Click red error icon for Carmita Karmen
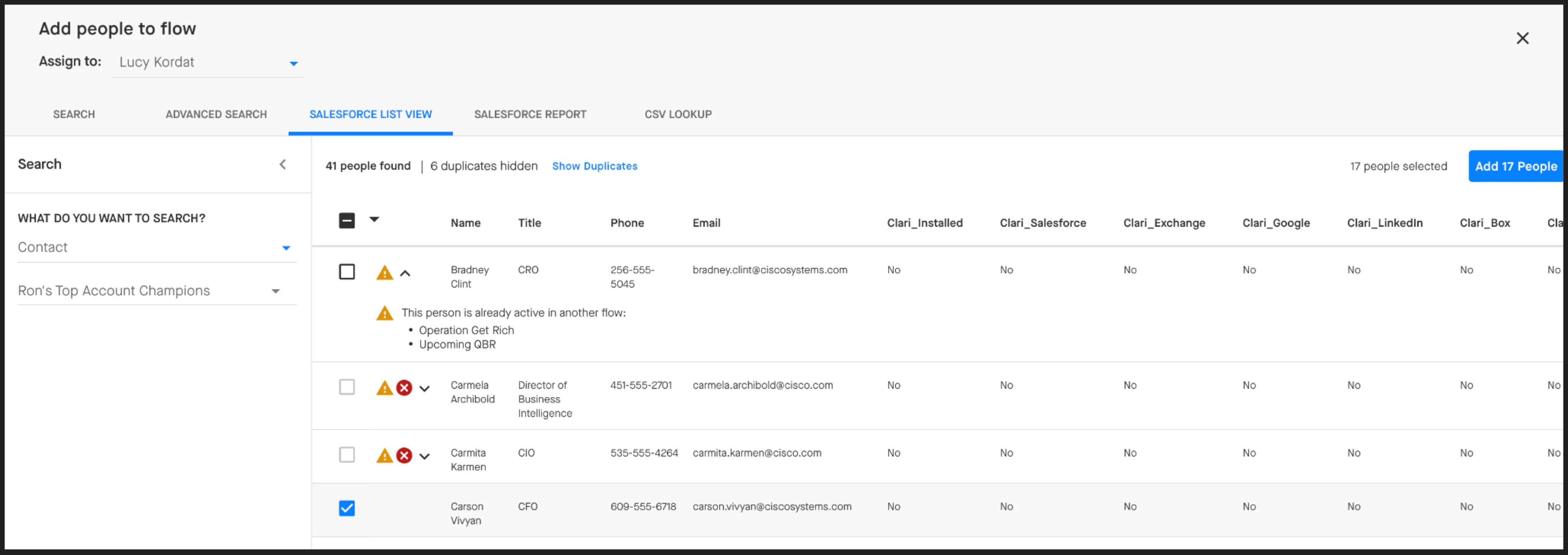The image size is (1568, 555). point(404,455)
